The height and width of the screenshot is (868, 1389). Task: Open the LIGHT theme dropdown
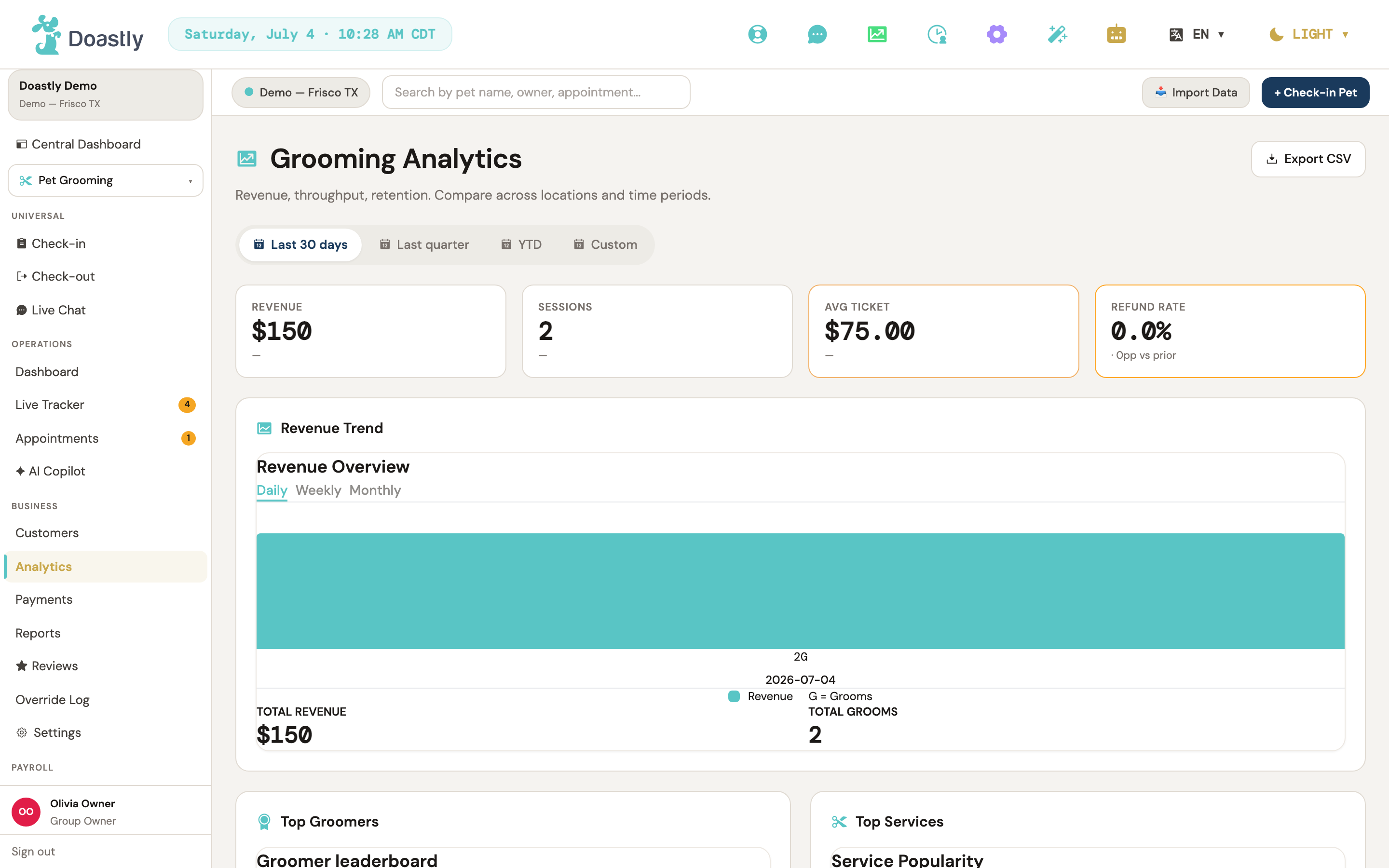pyautogui.click(x=1308, y=34)
